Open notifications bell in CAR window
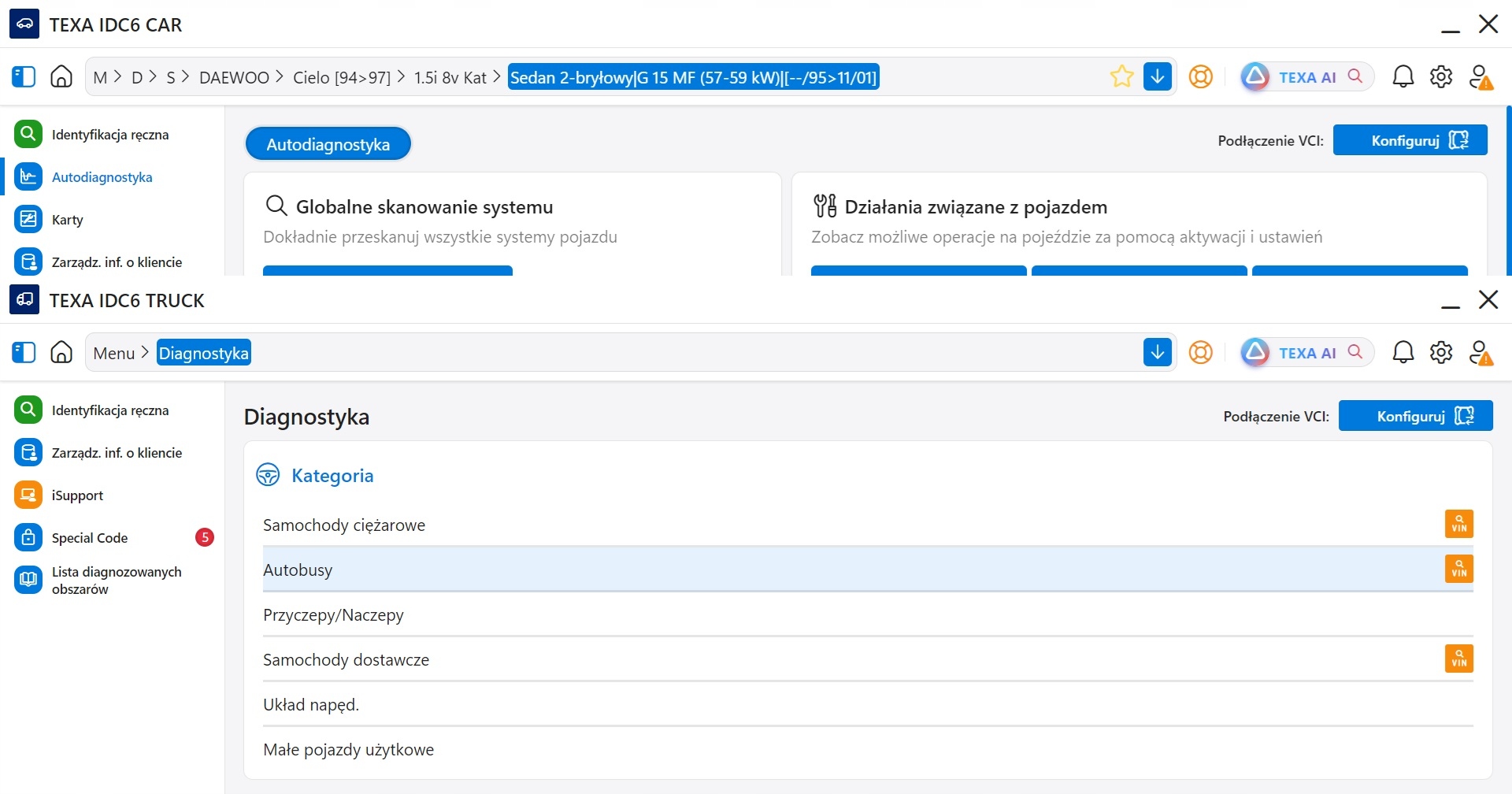The image size is (1512, 794). point(1403,76)
